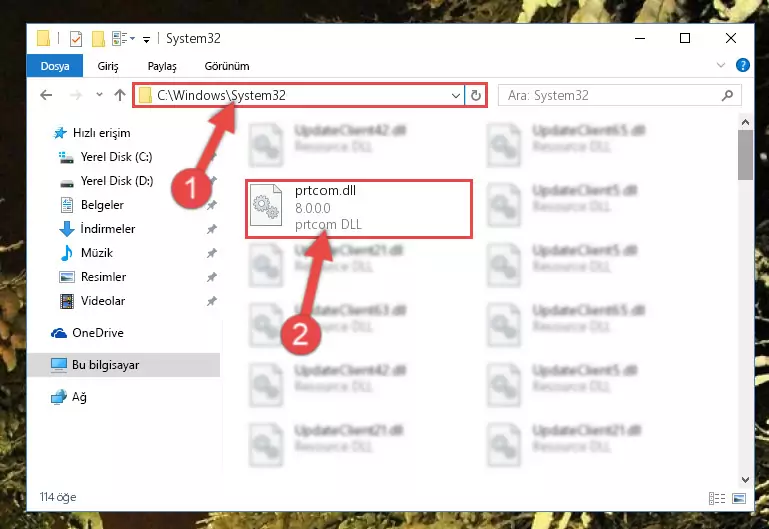Click the Properties checkmark icon in title bar
The height and width of the screenshot is (529, 769).
76,38
